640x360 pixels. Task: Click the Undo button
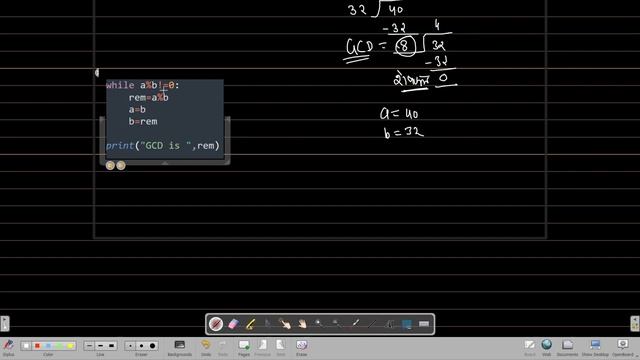point(206,348)
